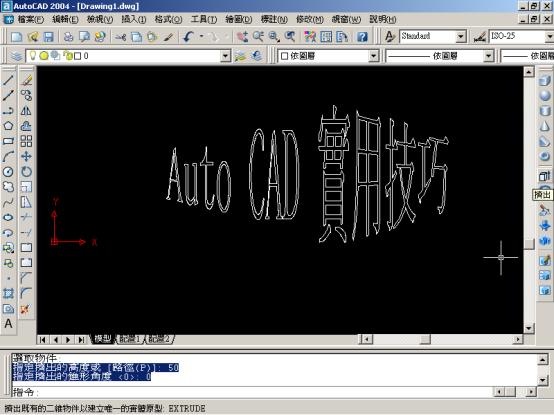Switch to the 配置2 layout tab
Image resolution: width=554 pixels, height=415 pixels.
pos(159,339)
